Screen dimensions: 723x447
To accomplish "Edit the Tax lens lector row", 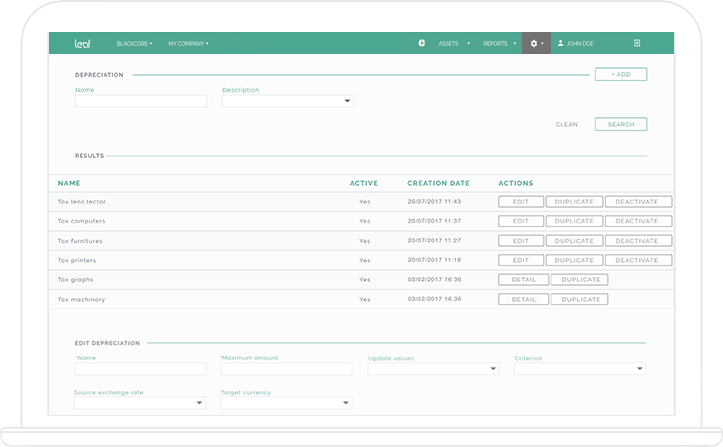I will point(521,202).
